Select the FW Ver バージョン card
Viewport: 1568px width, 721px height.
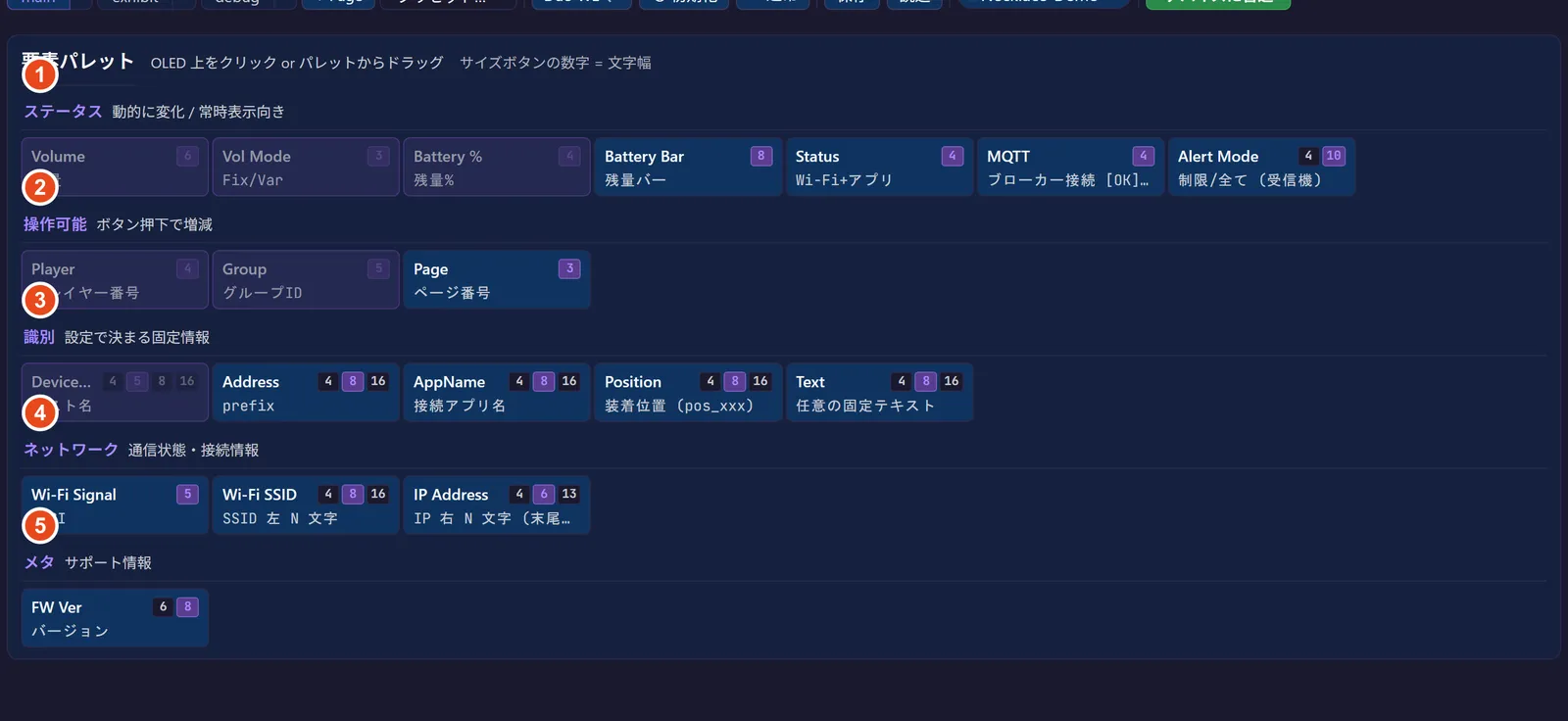tap(115, 617)
